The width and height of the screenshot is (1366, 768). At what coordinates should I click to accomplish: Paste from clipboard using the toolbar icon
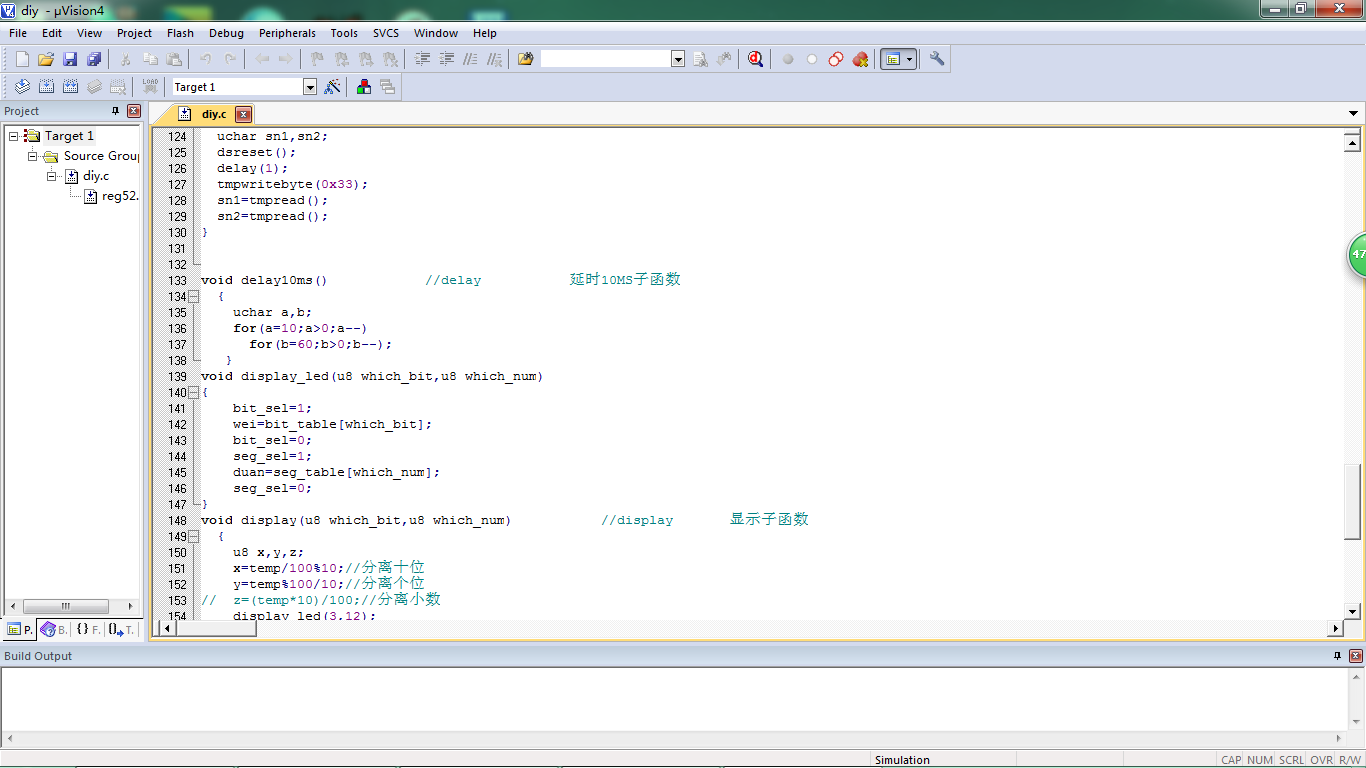[174, 60]
